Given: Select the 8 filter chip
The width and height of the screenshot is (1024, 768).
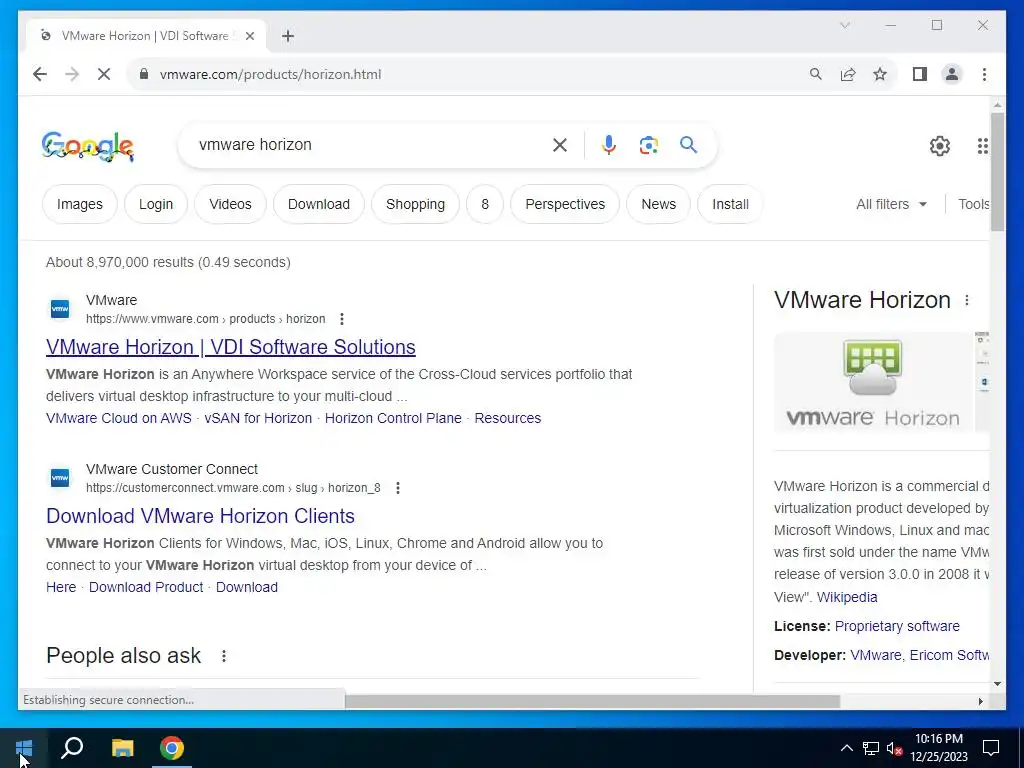Looking at the screenshot, I should pyautogui.click(x=485, y=204).
